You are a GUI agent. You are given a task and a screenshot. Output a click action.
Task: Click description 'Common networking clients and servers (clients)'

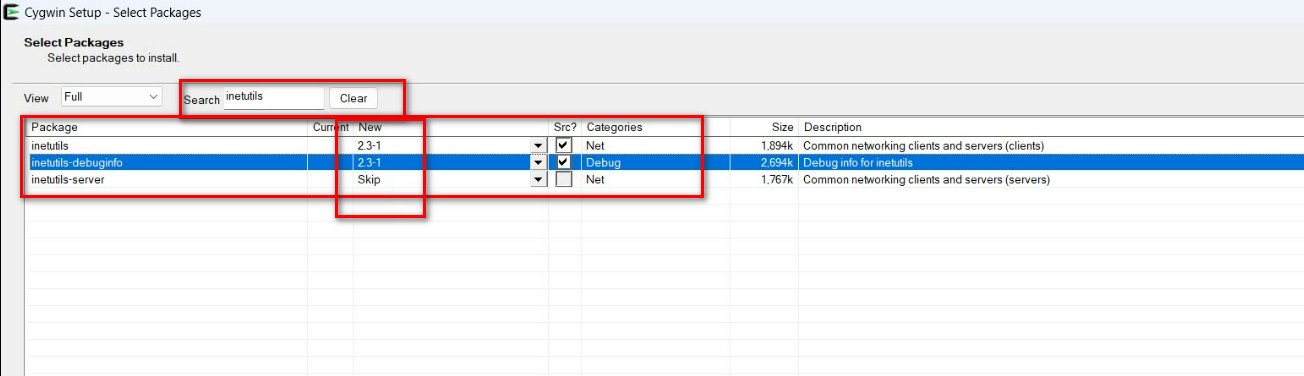pyautogui.click(x=923, y=145)
